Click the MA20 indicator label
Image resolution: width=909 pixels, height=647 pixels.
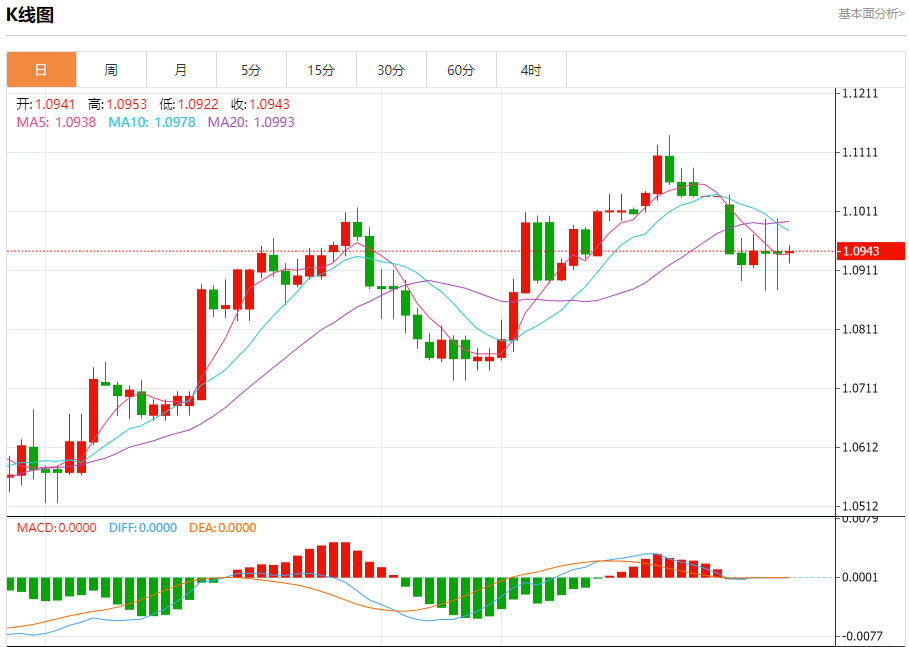pyautogui.click(x=251, y=122)
